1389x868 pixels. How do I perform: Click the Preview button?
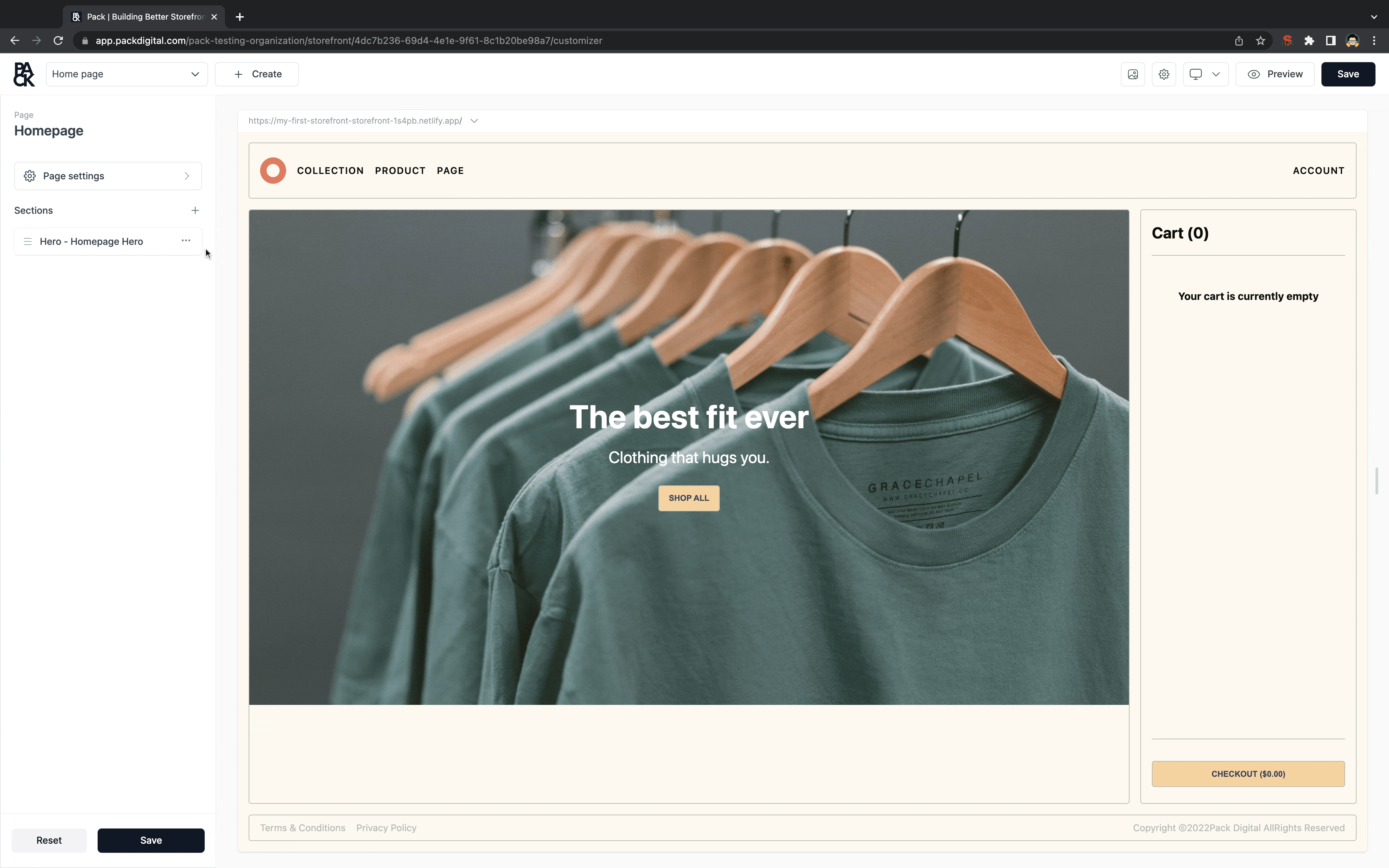pos(1275,74)
